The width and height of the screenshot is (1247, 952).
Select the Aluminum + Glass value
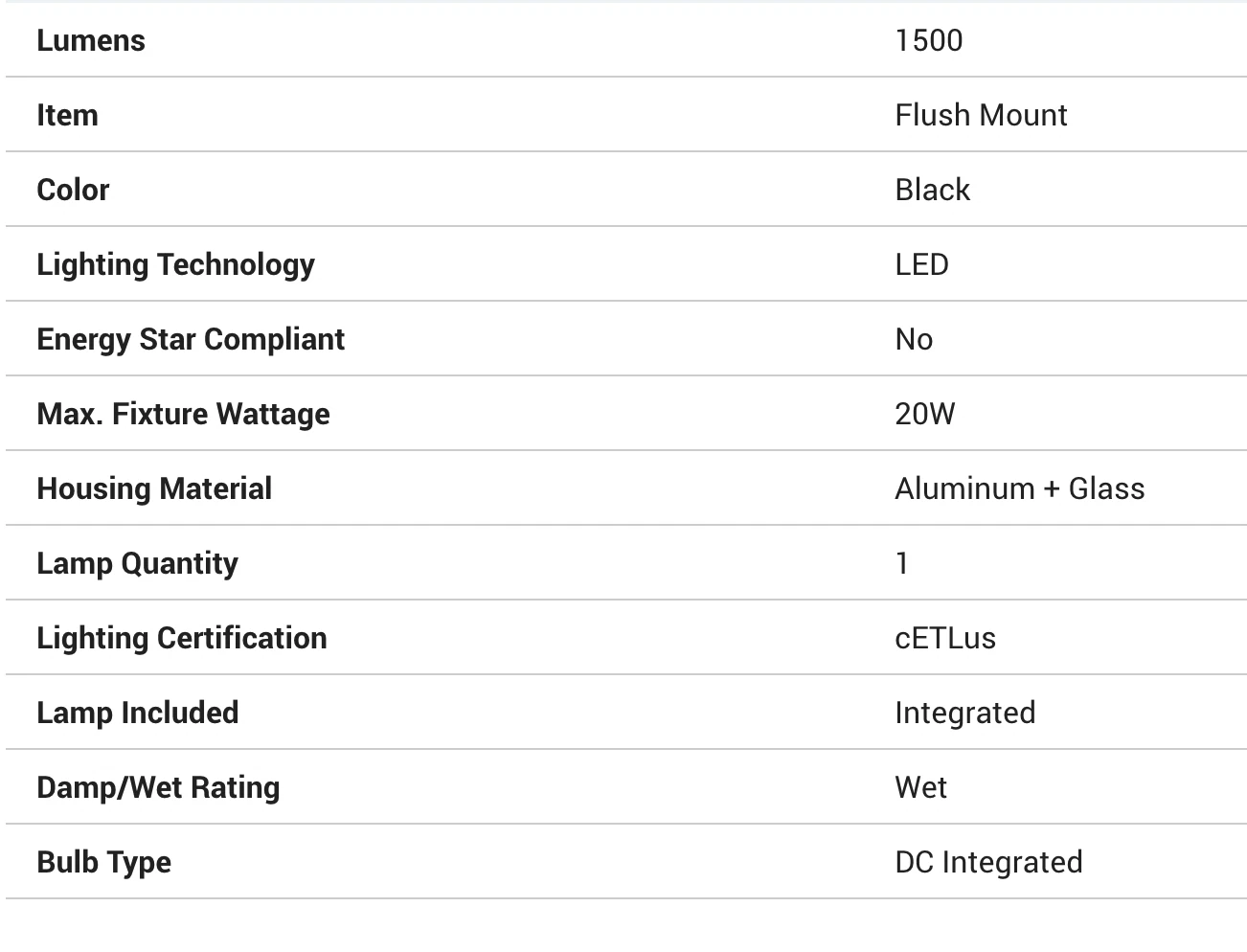(x=1019, y=488)
